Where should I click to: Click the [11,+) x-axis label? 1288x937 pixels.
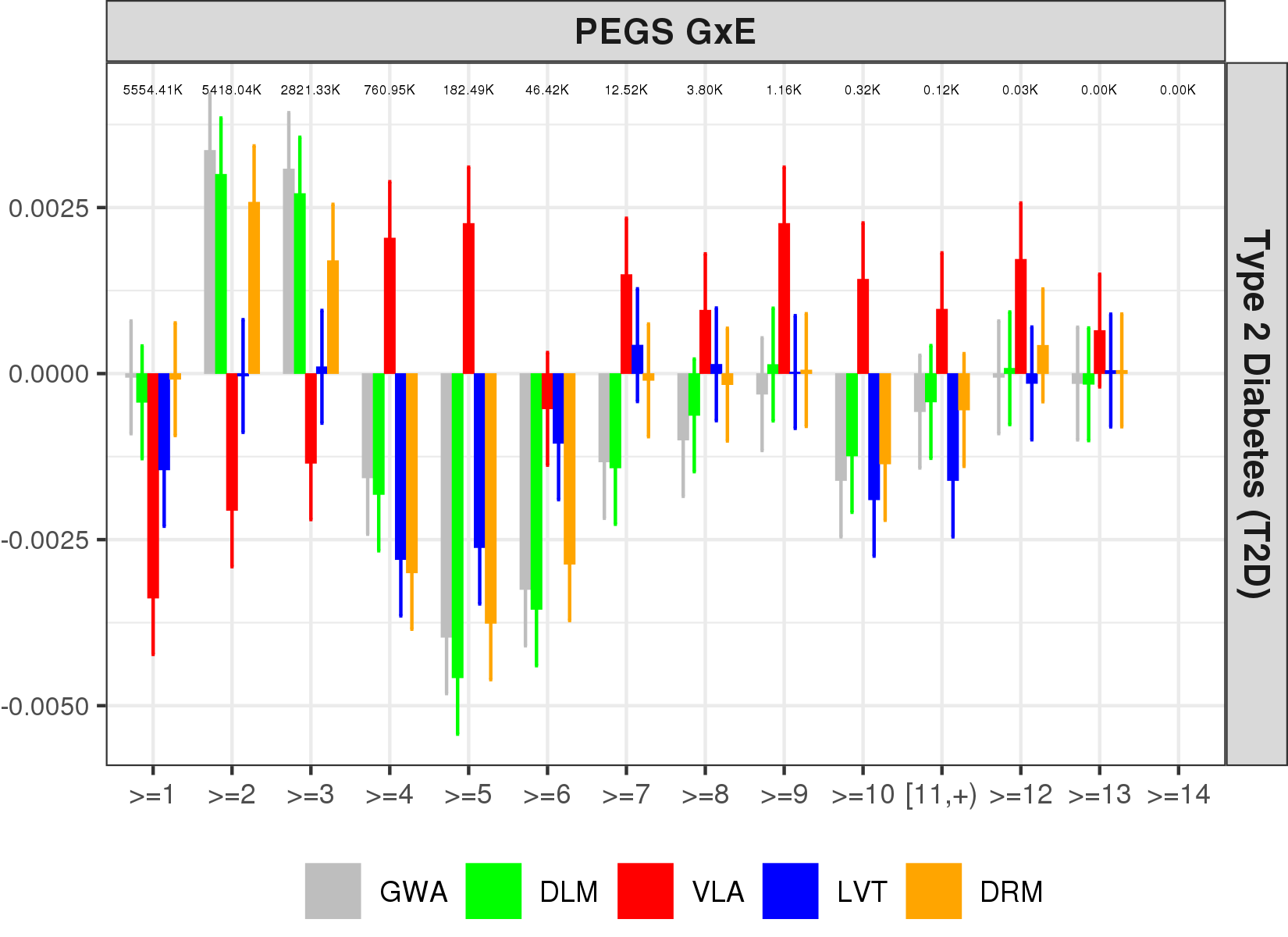click(941, 795)
